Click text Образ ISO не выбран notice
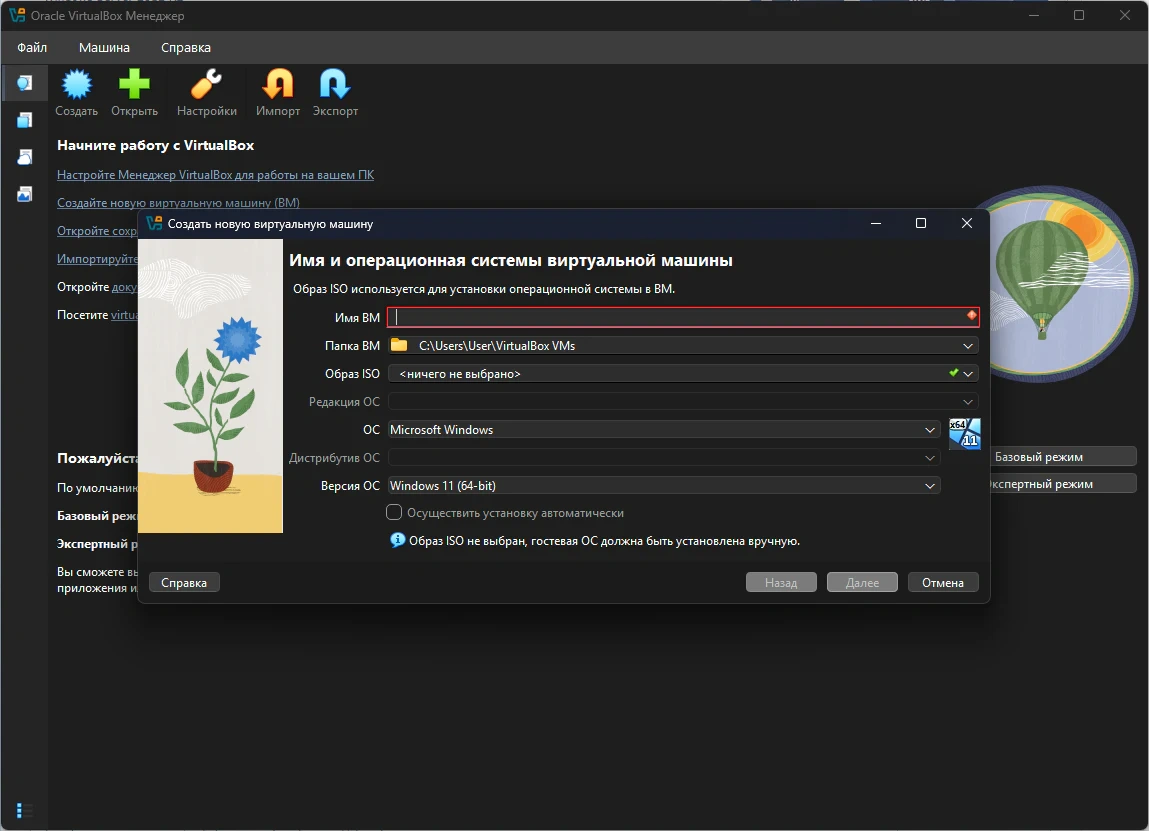Screen dimensions: 1149x831 click(x=605, y=541)
